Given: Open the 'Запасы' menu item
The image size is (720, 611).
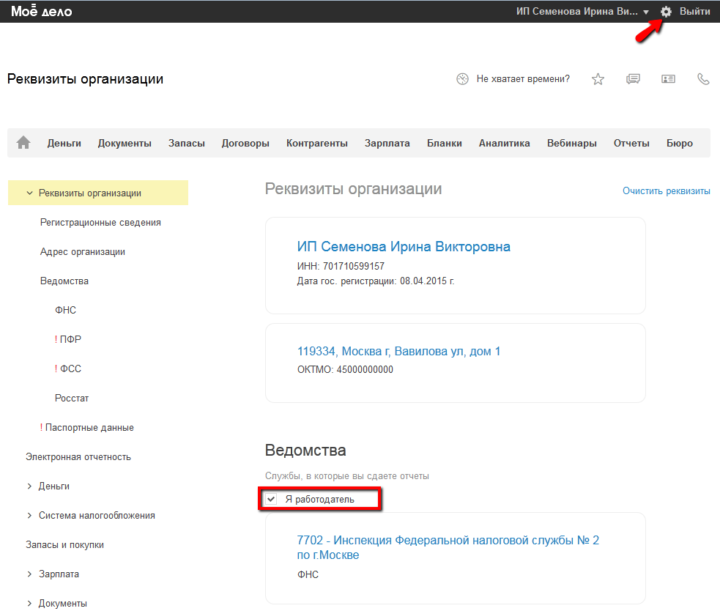Looking at the screenshot, I should [186, 143].
